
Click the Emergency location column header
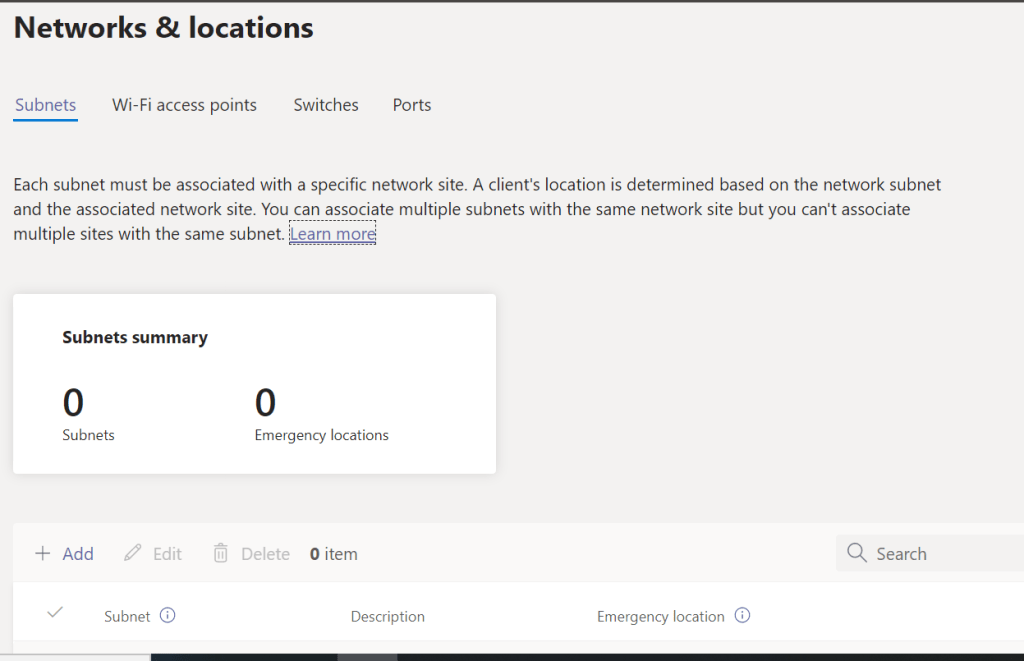click(x=660, y=617)
